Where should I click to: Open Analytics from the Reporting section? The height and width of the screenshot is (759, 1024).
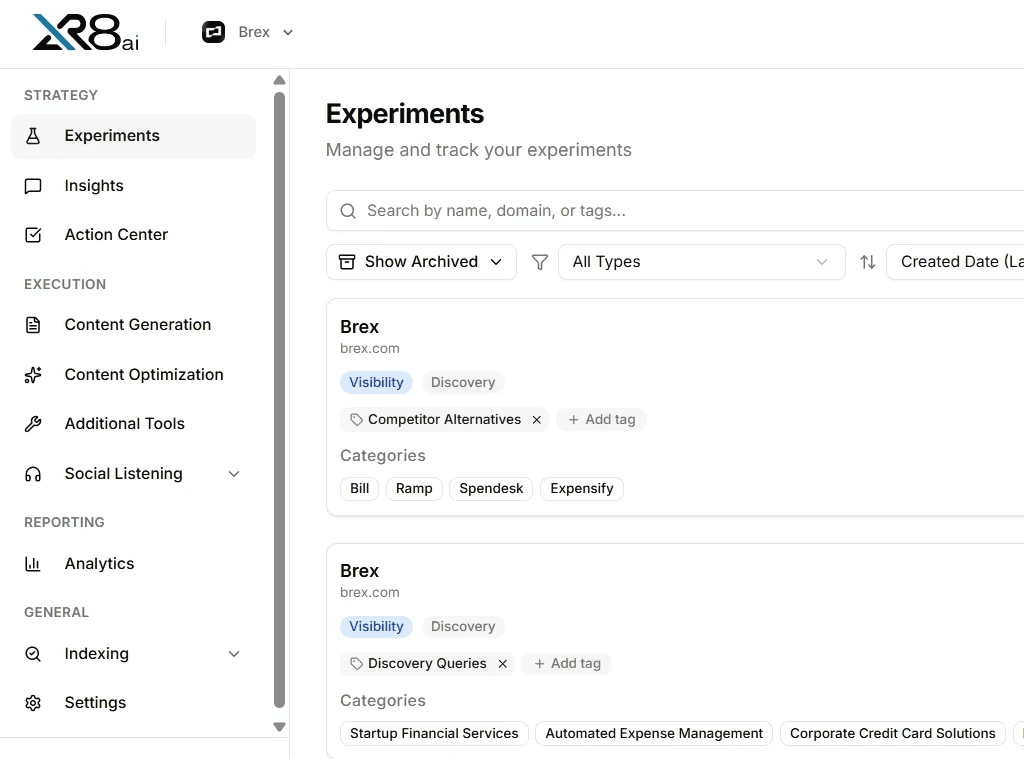point(99,563)
